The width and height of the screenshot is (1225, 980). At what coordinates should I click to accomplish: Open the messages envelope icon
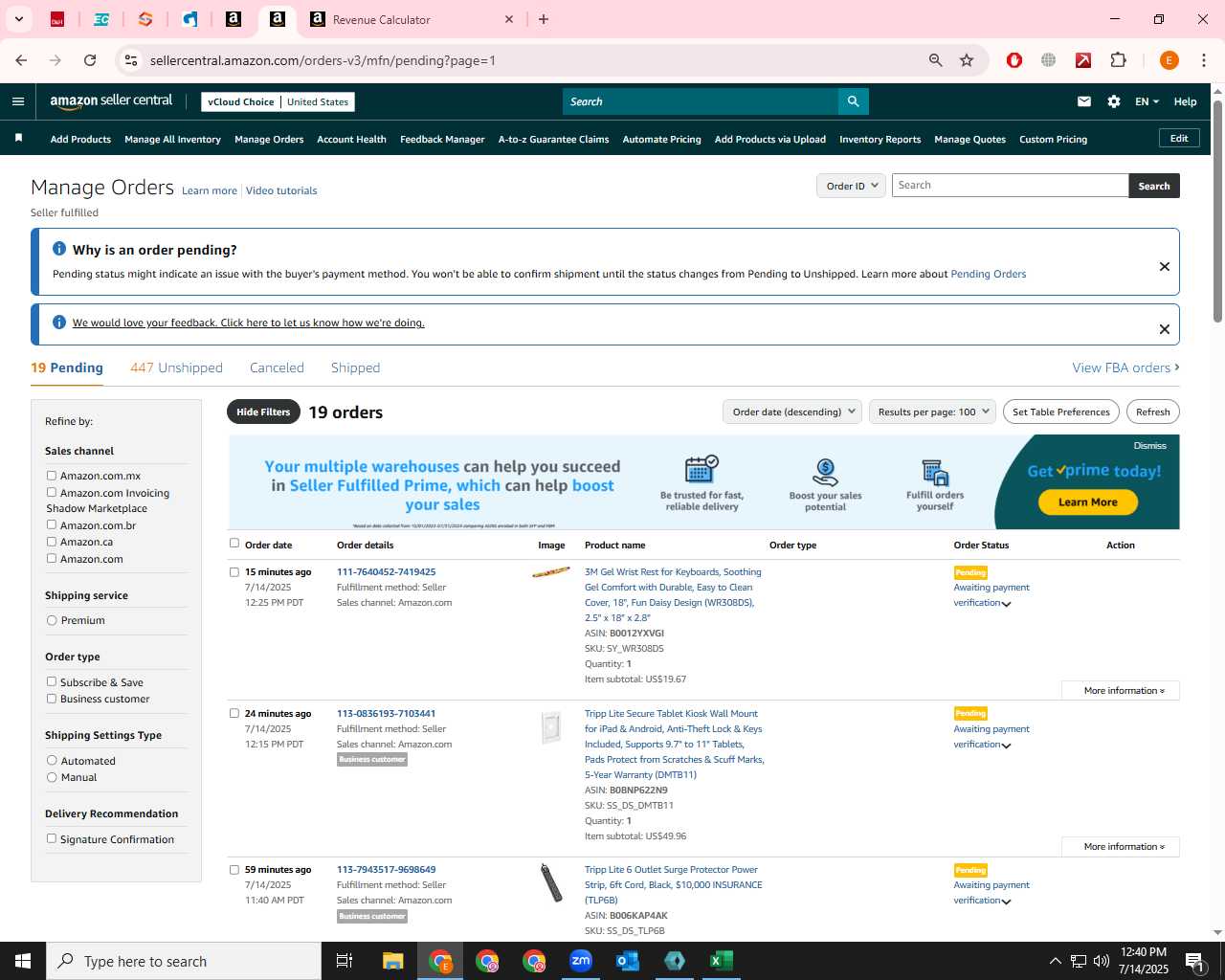coord(1084,101)
